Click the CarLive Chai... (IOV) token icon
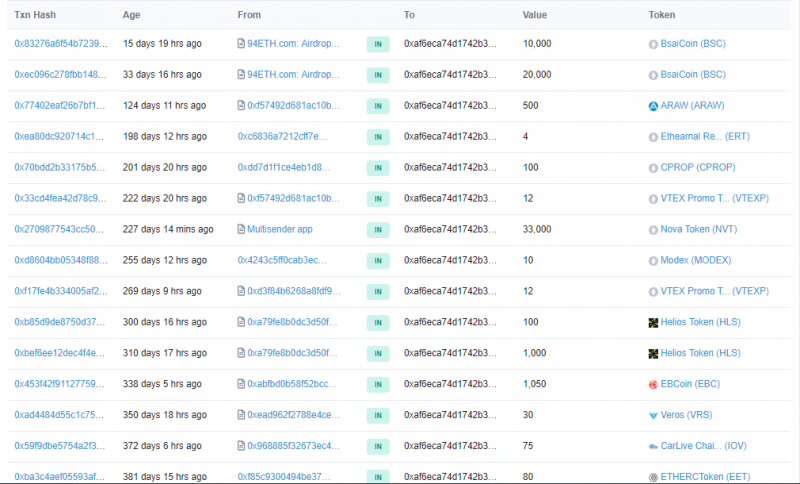This screenshot has width=800, height=484. coord(653,447)
